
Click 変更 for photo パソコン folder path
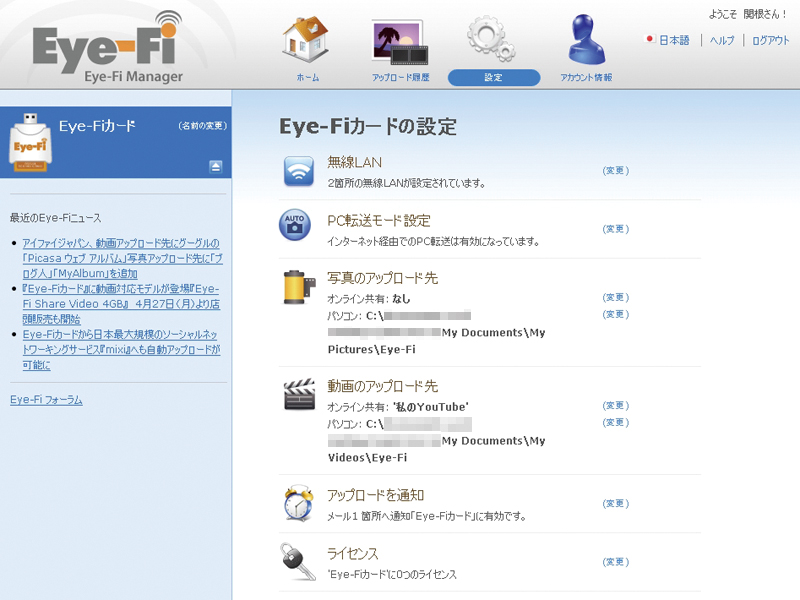coord(616,314)
